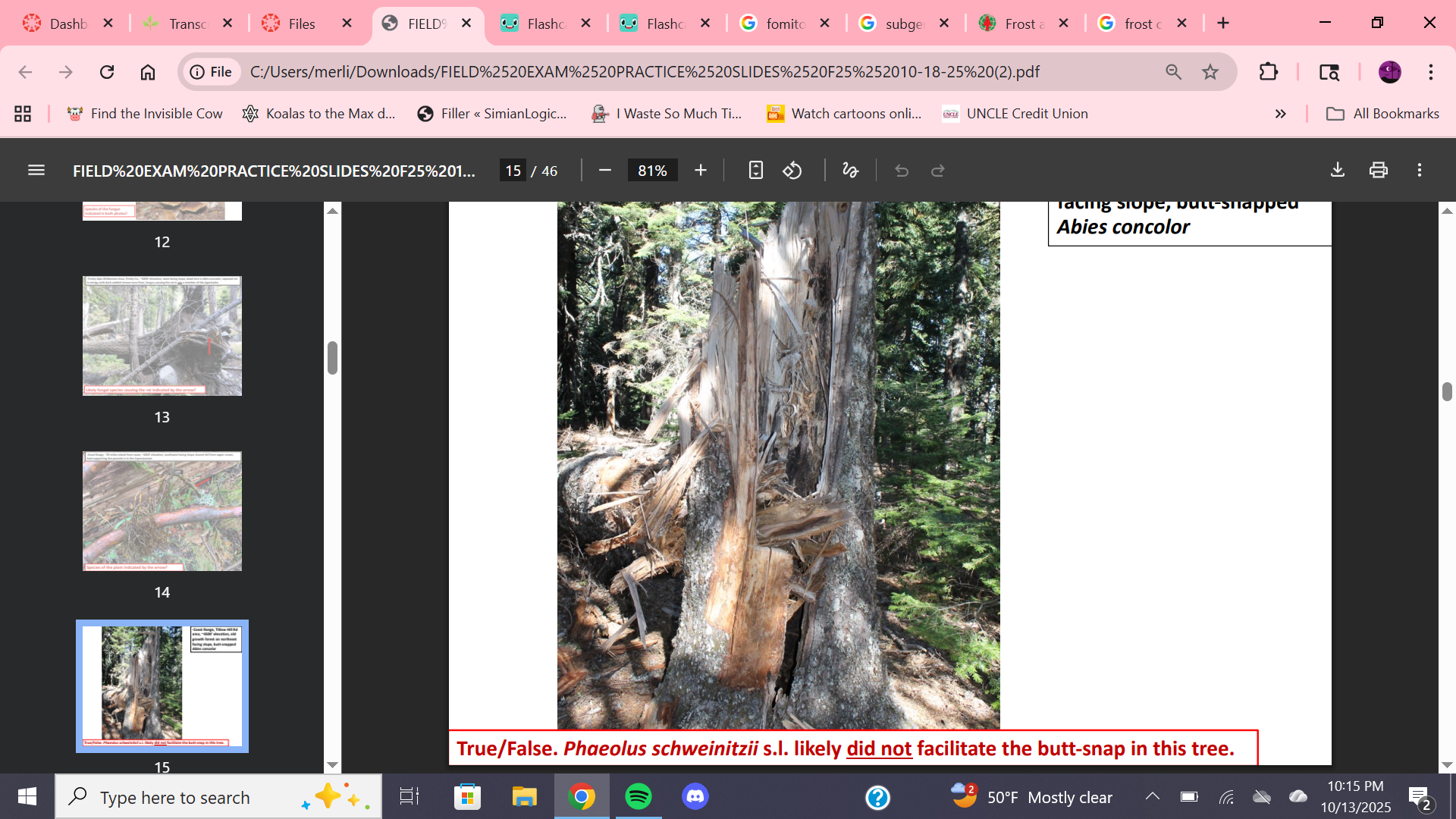1456x819 pixels.
Task: Bookmark this page with the star icon
Action: click(x=1210, y=72)
